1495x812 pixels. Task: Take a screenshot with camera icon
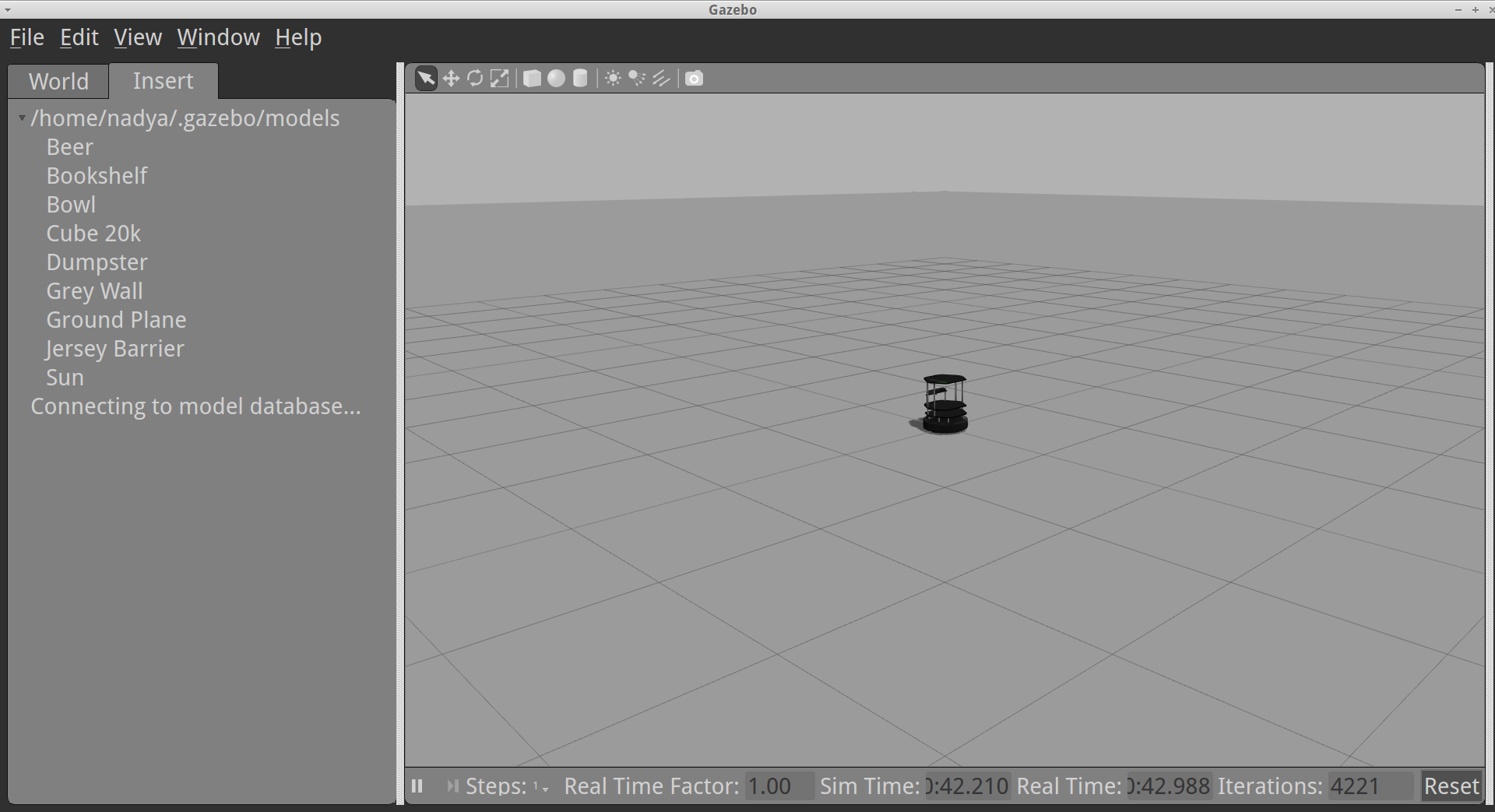pos(694,79)
